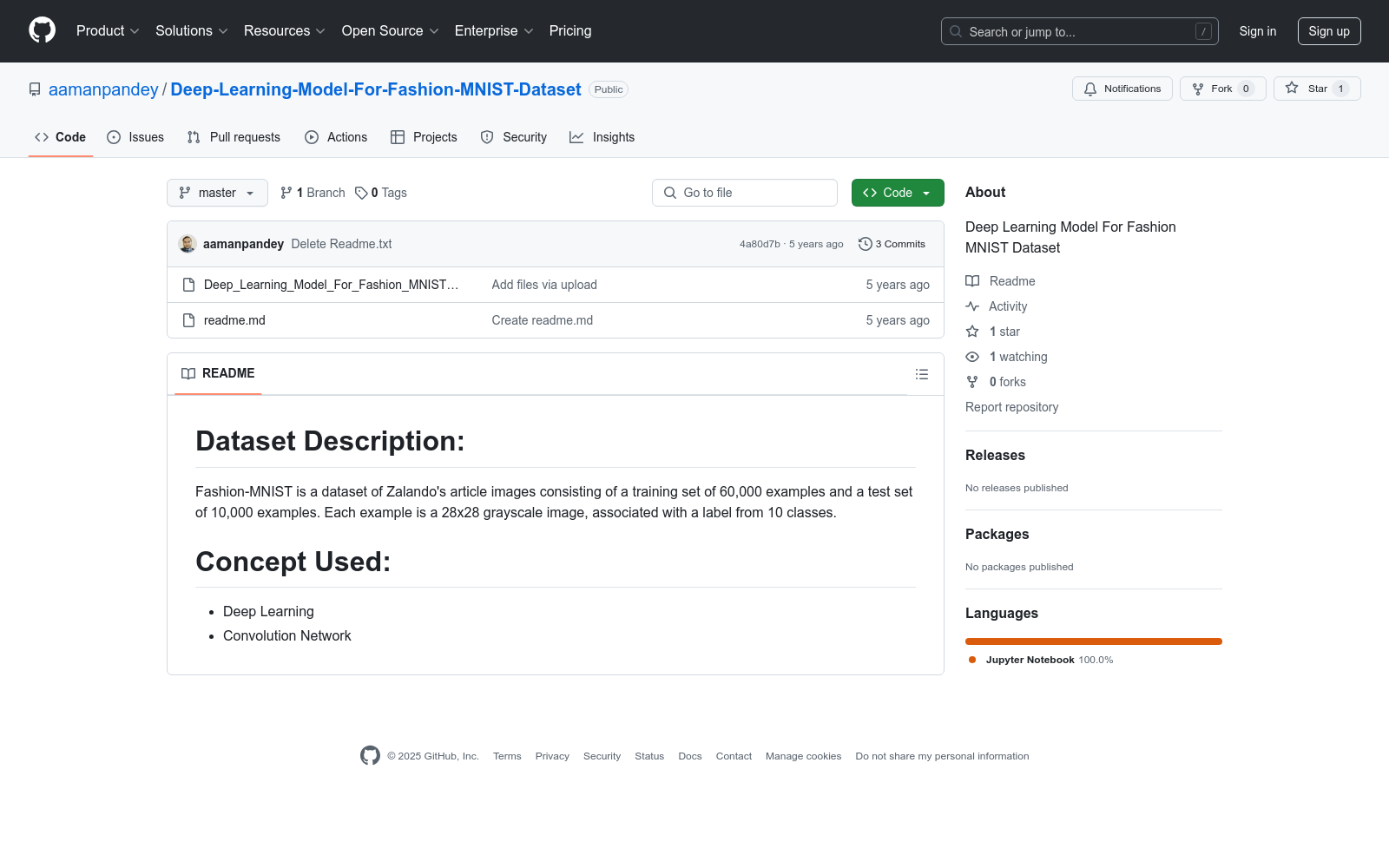Open the readme.md file
The height and width of the screenshot is (868, 1389).
click(x=234, y=320)
